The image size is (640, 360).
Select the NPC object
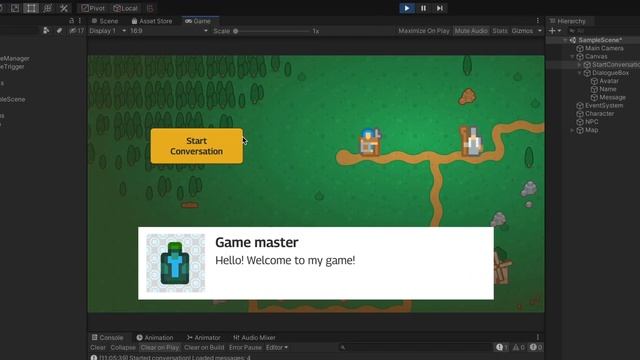[592, 122]
